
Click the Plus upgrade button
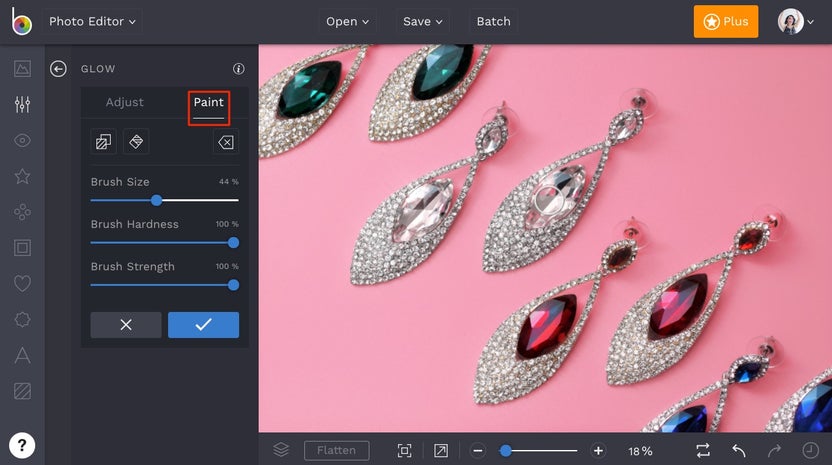[726, 22]
